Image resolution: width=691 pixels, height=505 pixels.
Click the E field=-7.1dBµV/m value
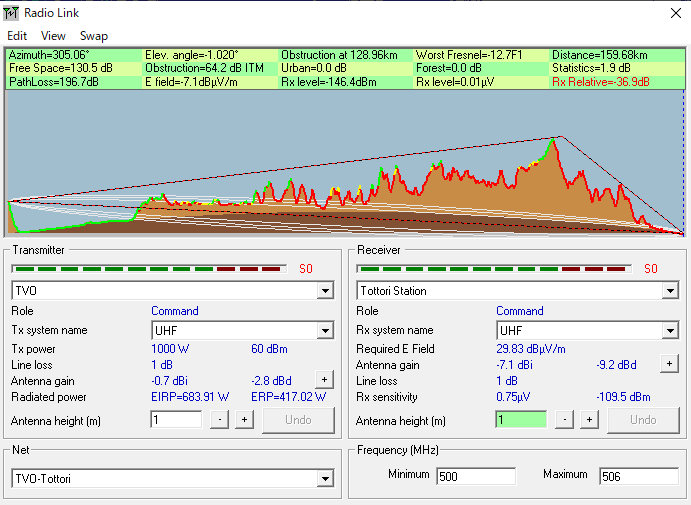tap(191, 82)
